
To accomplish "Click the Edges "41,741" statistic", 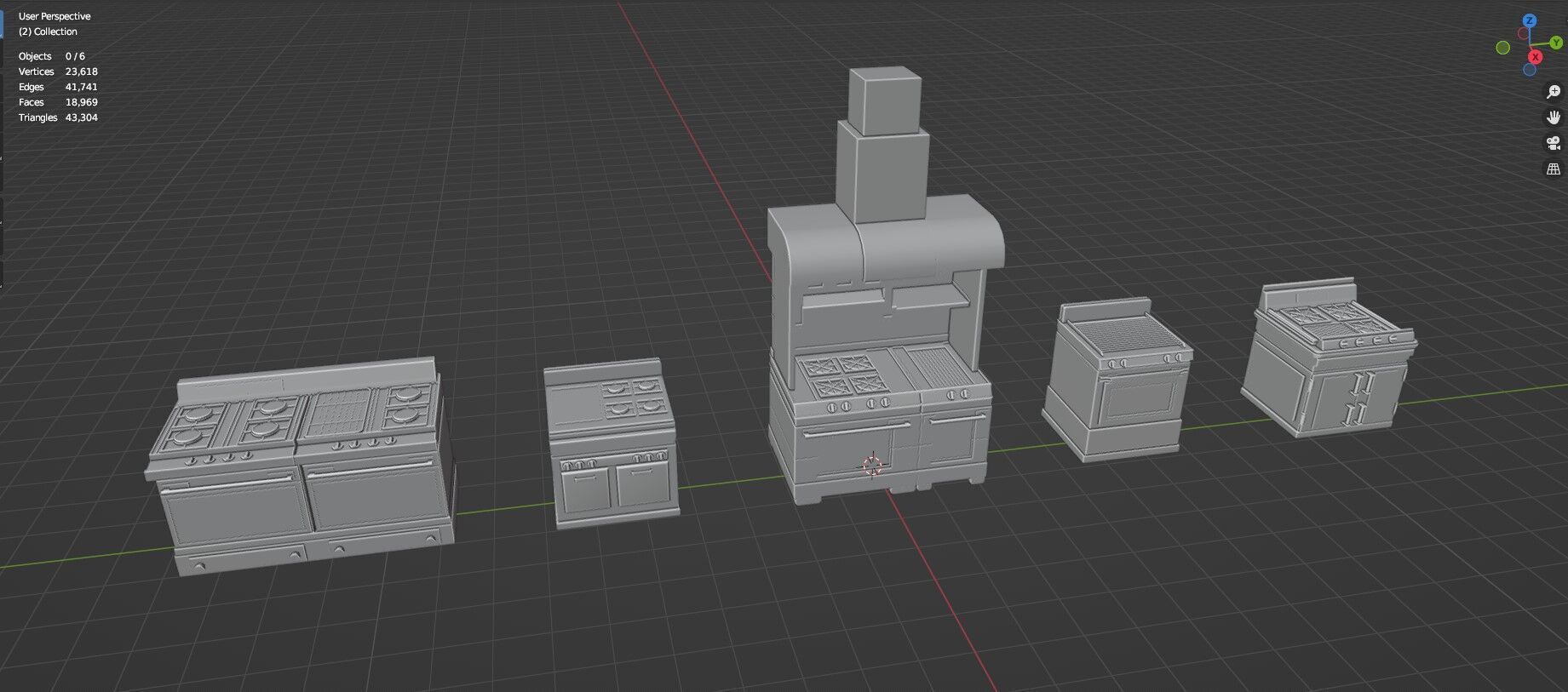I will pos(82,87).
